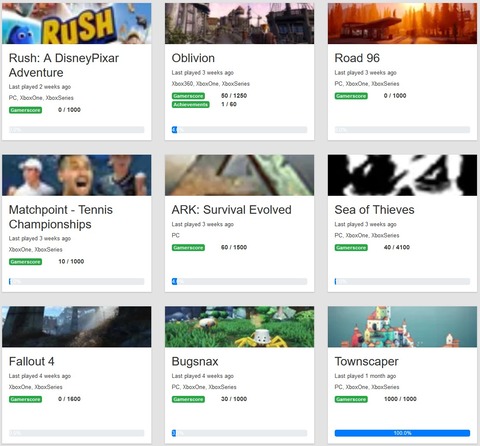Open the Fallout 4 banner image
Image resolution: width=480 pixels, height=446 pixels.
point(77,327)
